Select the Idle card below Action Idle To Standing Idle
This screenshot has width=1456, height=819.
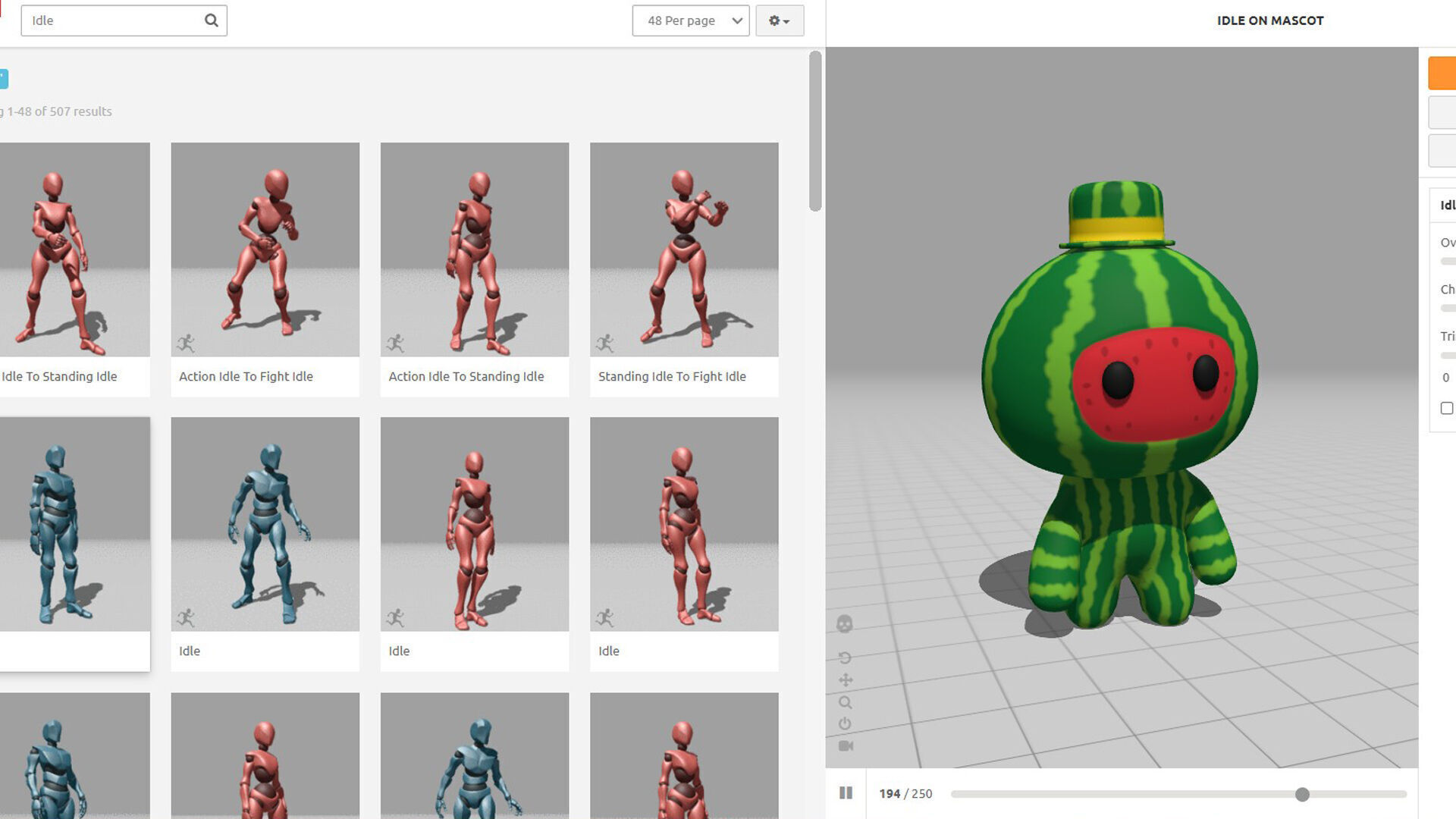coord(475,544)
